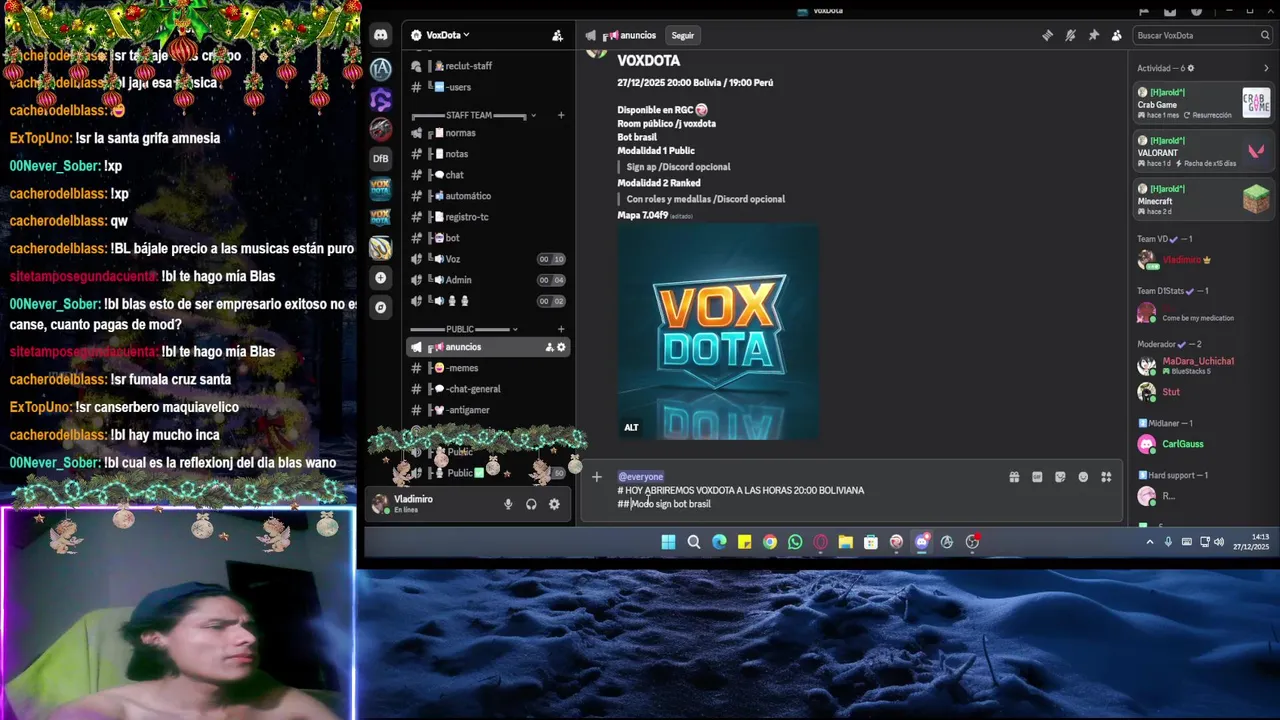Click member CarlGauss in member list
The height and width of the screenshot is (720, 1280).
coord(1203,444)
